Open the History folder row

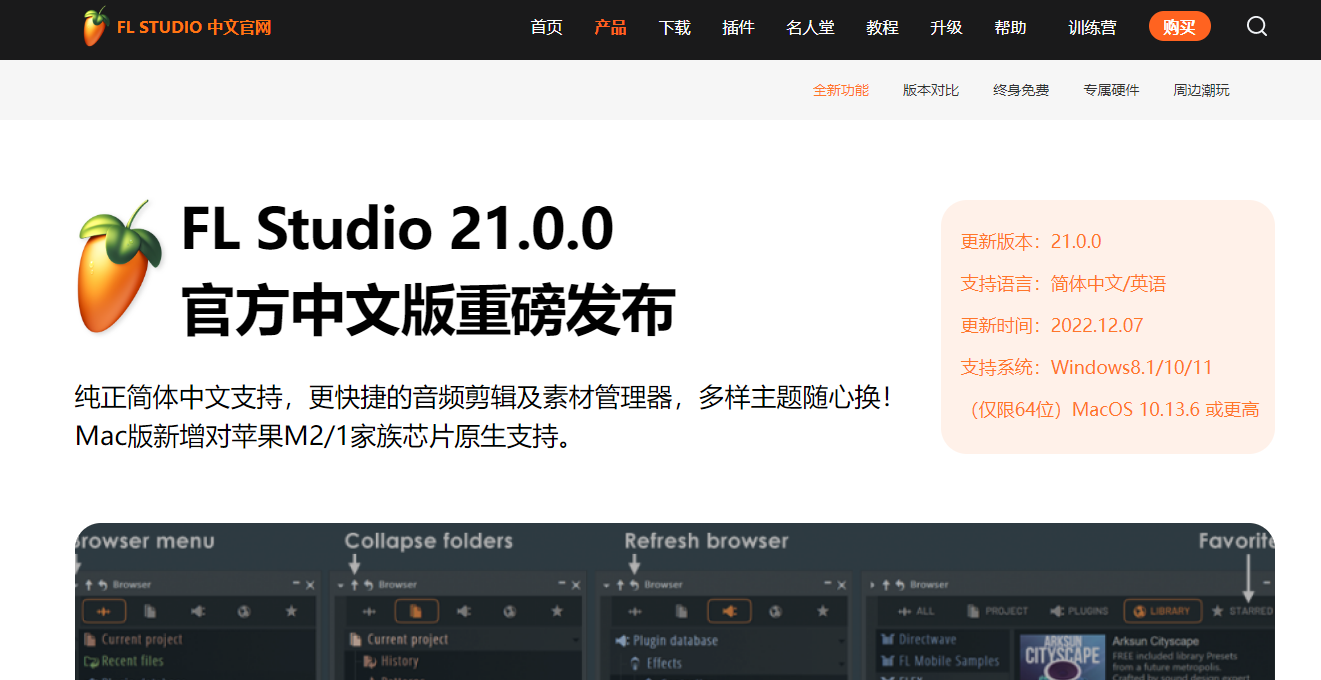pos(391,661)
